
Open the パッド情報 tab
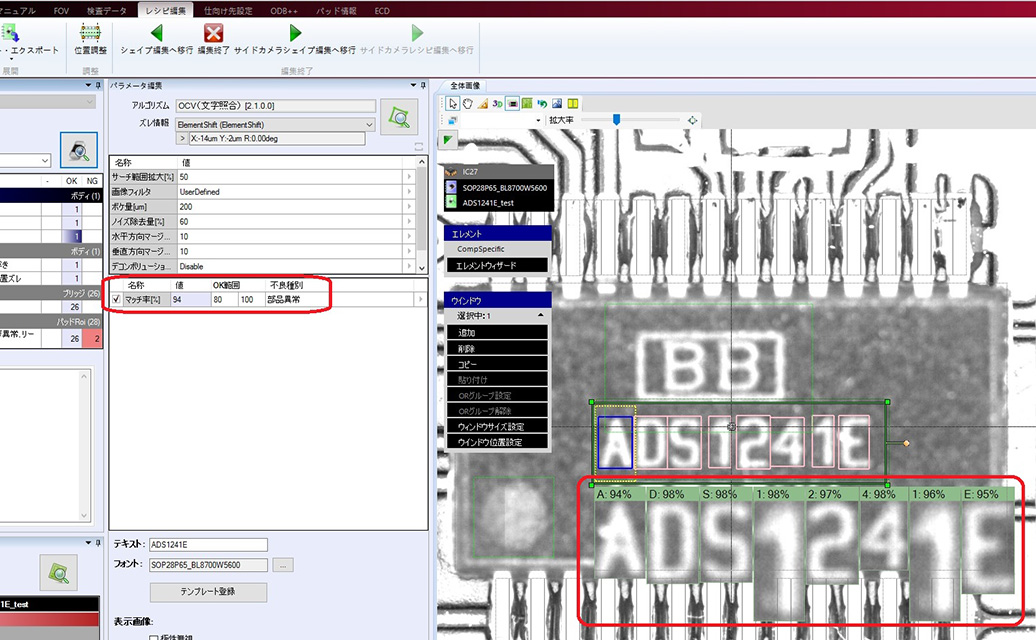point(336,11)
